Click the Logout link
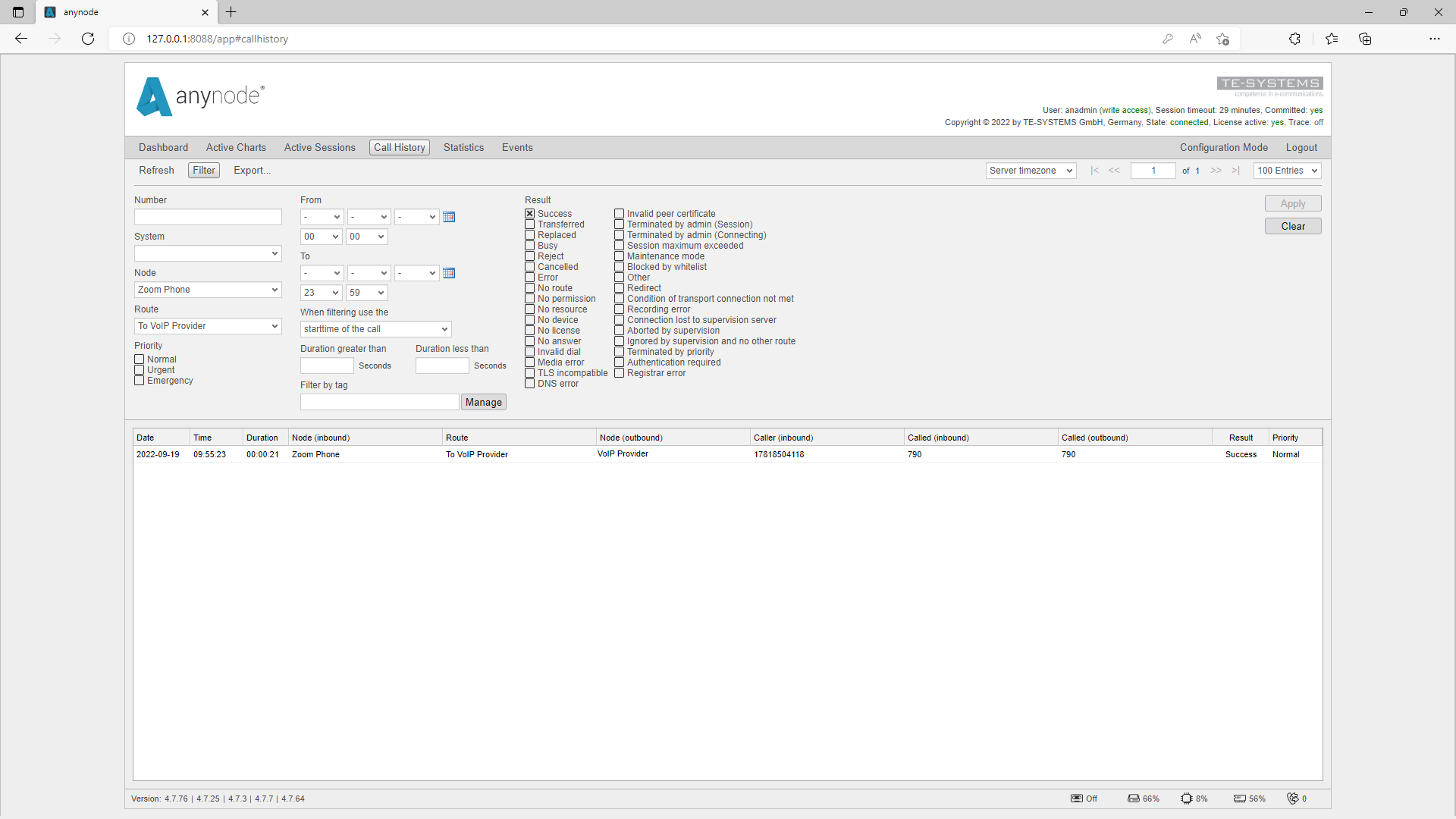This screenshot has height=819, width=1456. pyautogui.click(x=1301, y=148)
